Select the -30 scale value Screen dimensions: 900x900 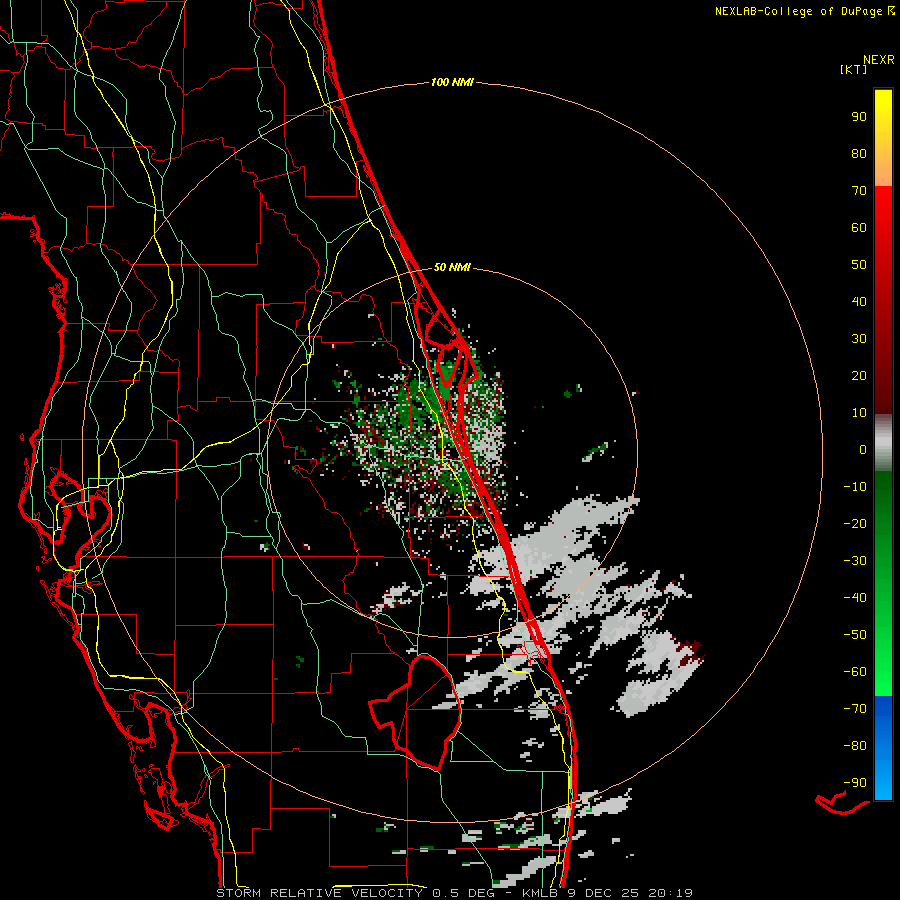click(x=855, y=561)
